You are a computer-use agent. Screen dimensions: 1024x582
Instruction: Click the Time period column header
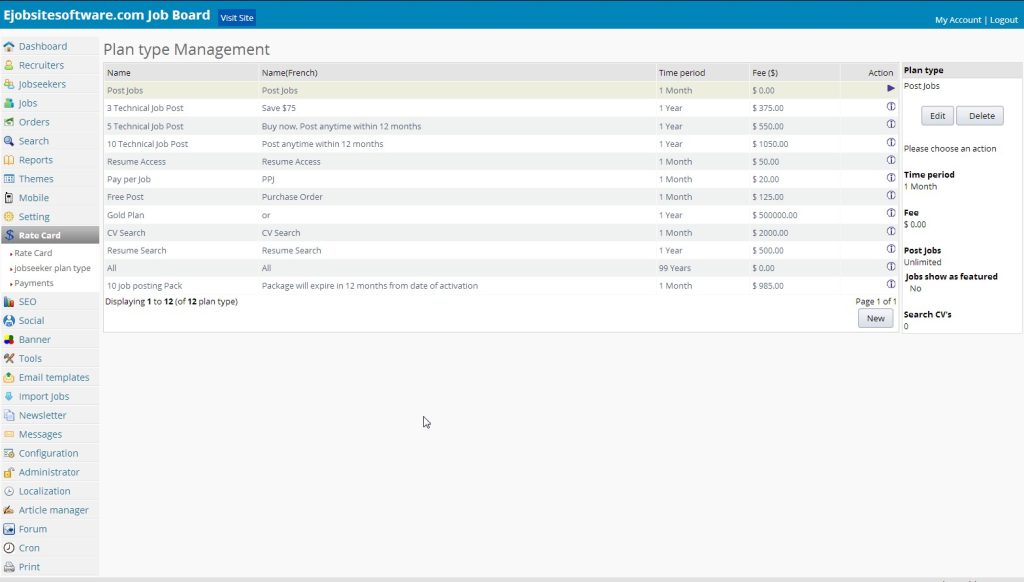pos(682,73)
